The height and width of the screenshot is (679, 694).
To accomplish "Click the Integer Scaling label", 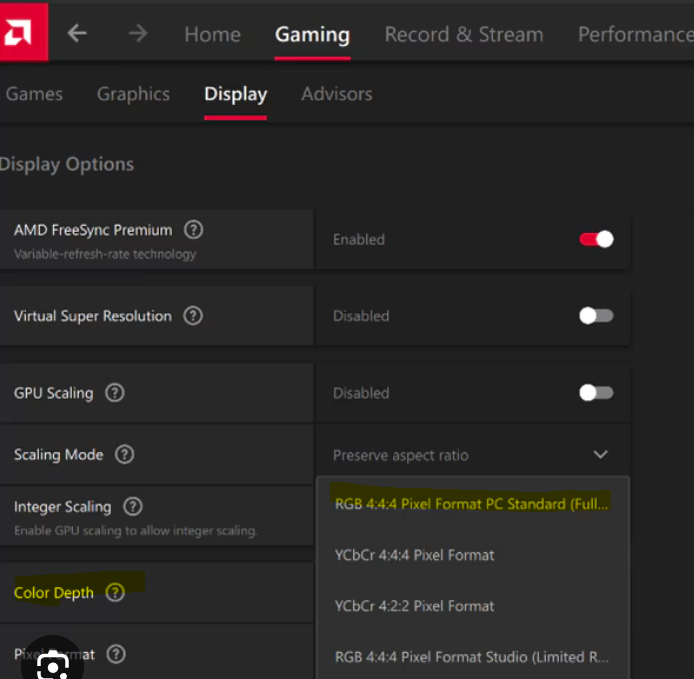I will (x=62, y=506).
